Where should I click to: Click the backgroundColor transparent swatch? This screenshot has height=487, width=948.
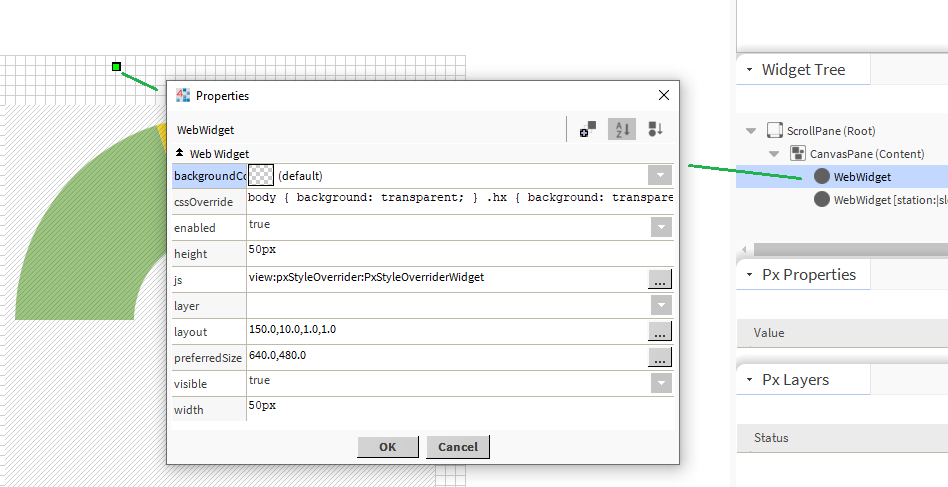(261, 175)
